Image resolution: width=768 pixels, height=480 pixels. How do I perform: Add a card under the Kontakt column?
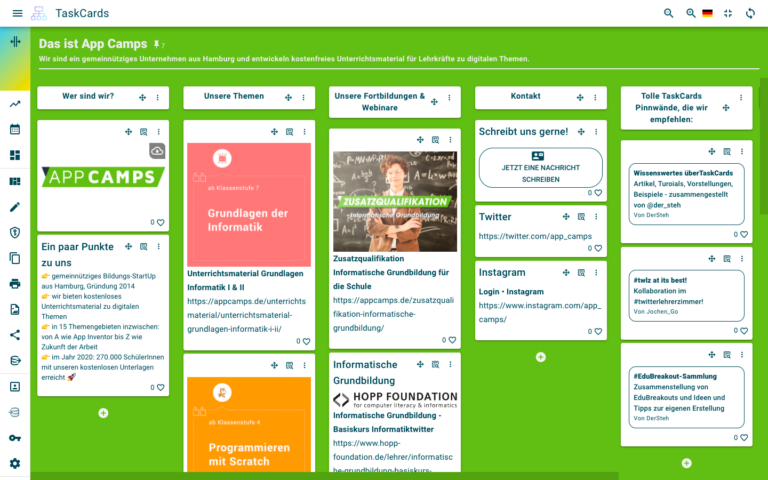[541, 357]
